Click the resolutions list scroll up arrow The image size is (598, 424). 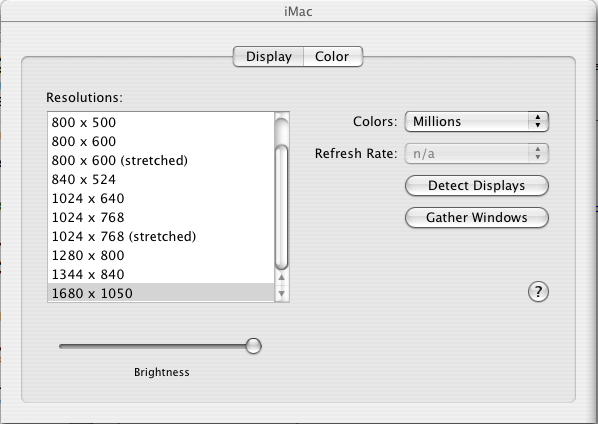[281, 278]
